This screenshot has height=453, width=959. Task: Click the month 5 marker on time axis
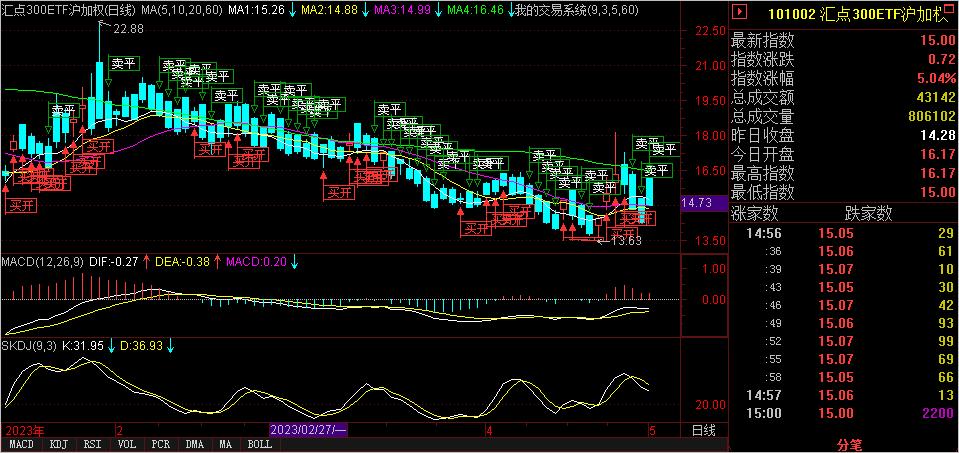(652, 430)
